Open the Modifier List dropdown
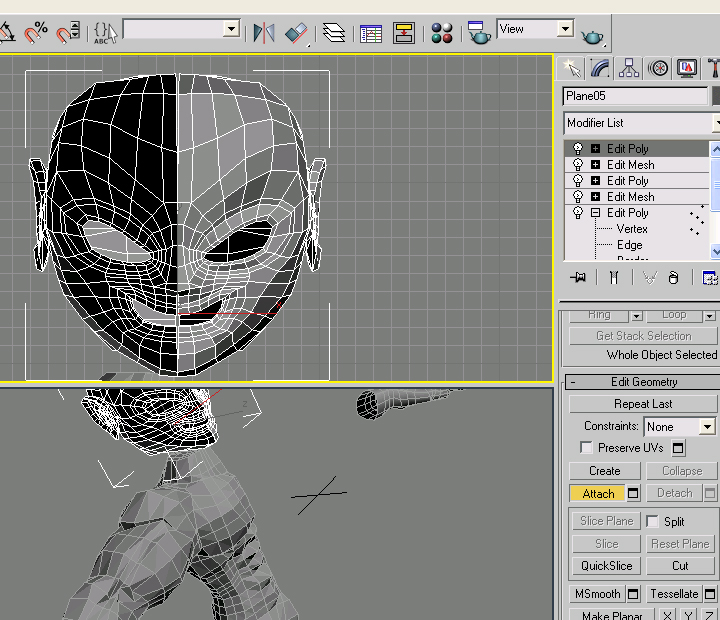The image size is (720, 620). point(641,123)
